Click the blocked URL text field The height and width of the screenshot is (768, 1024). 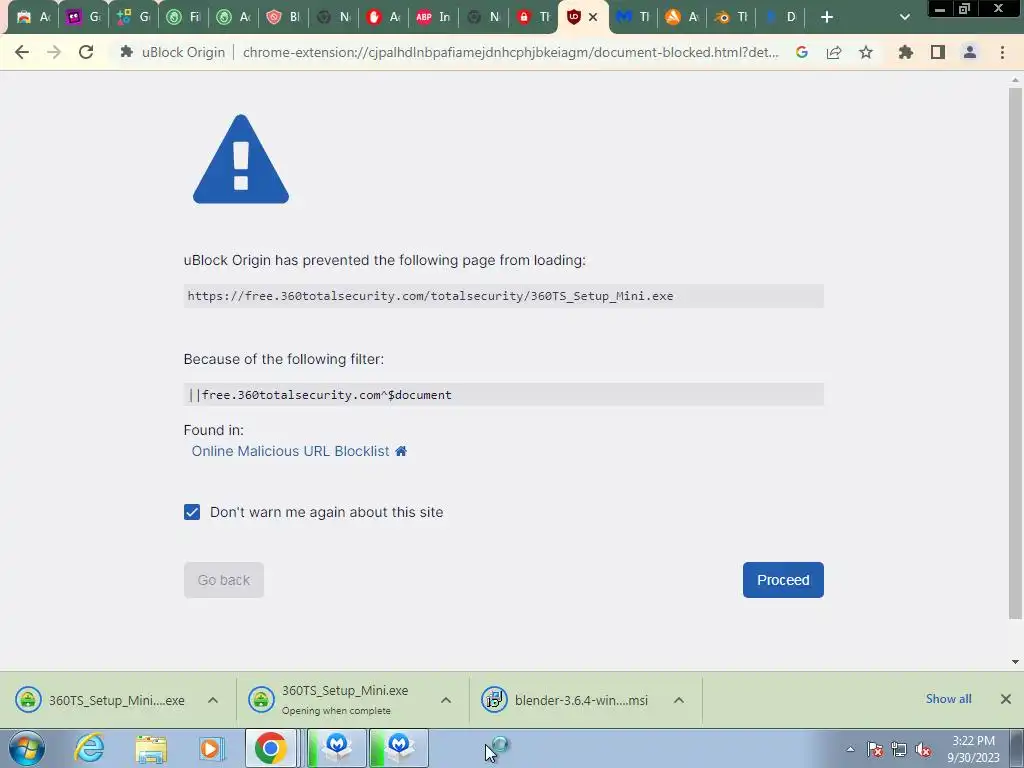tap(504, 296)
